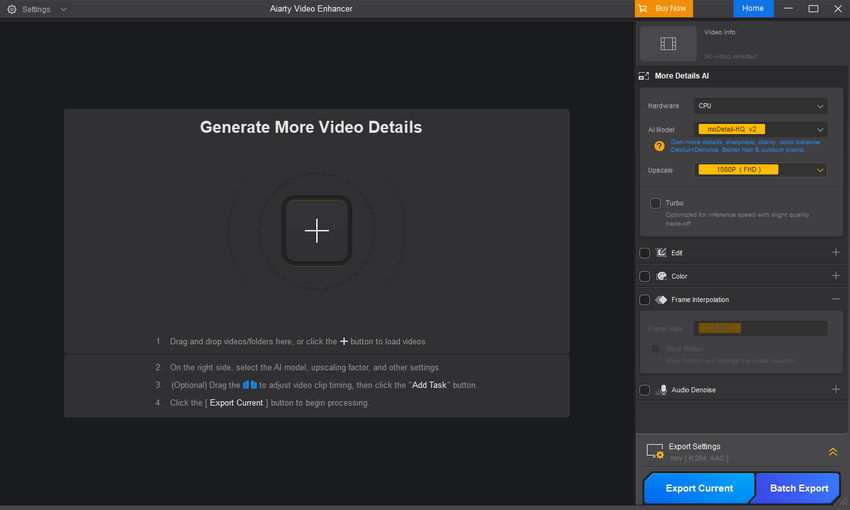Click the Batch Export button
This screenshot has height=510, width=850.
[798, 488]
